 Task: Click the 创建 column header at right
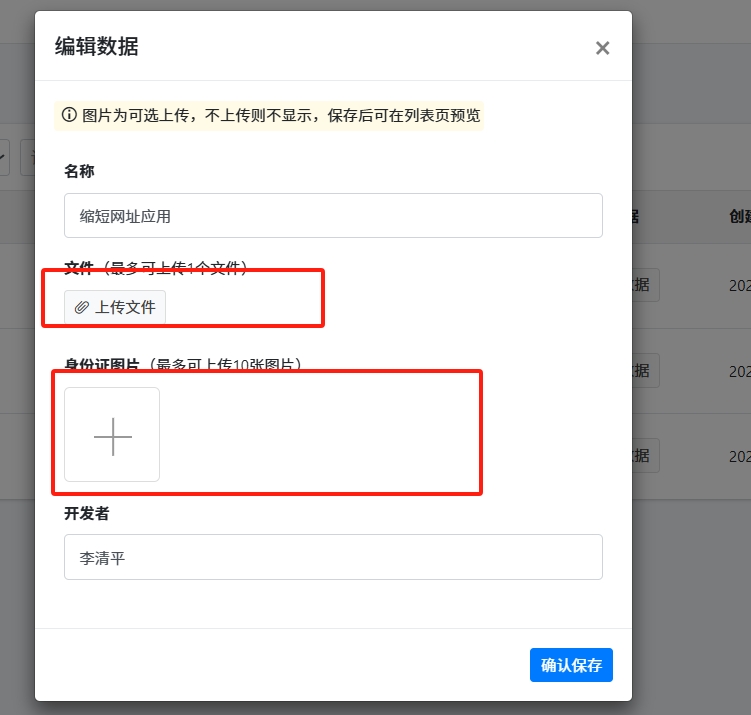(739, 216)
